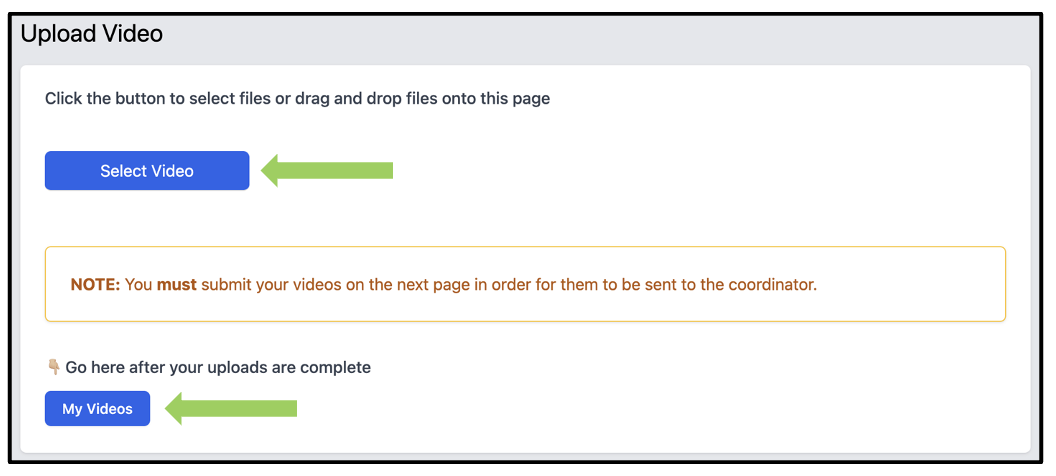Click the word "coordinator" in the note

point(772,285)
